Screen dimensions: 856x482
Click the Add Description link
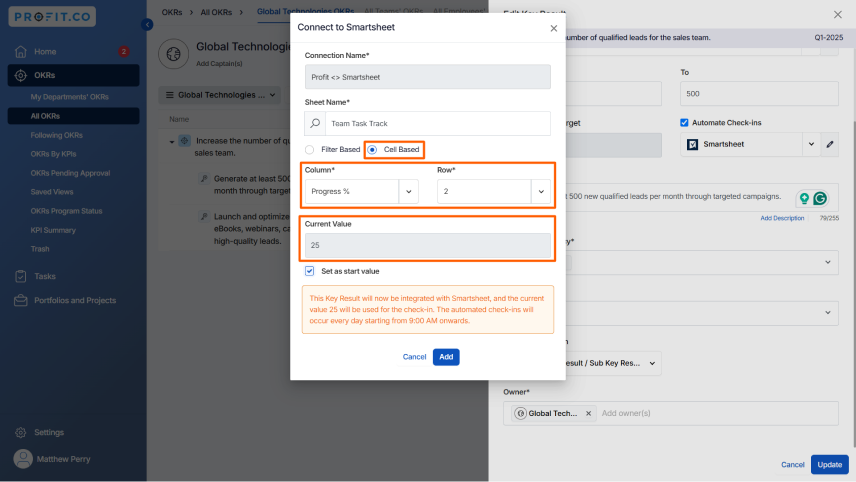(x=782, y=218)
